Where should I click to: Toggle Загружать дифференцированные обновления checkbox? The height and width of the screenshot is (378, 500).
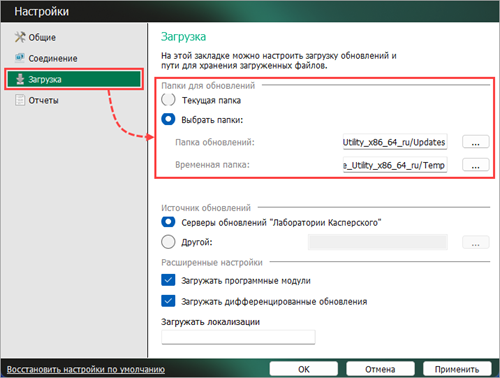pyautogui.click(x=168, y=301)
